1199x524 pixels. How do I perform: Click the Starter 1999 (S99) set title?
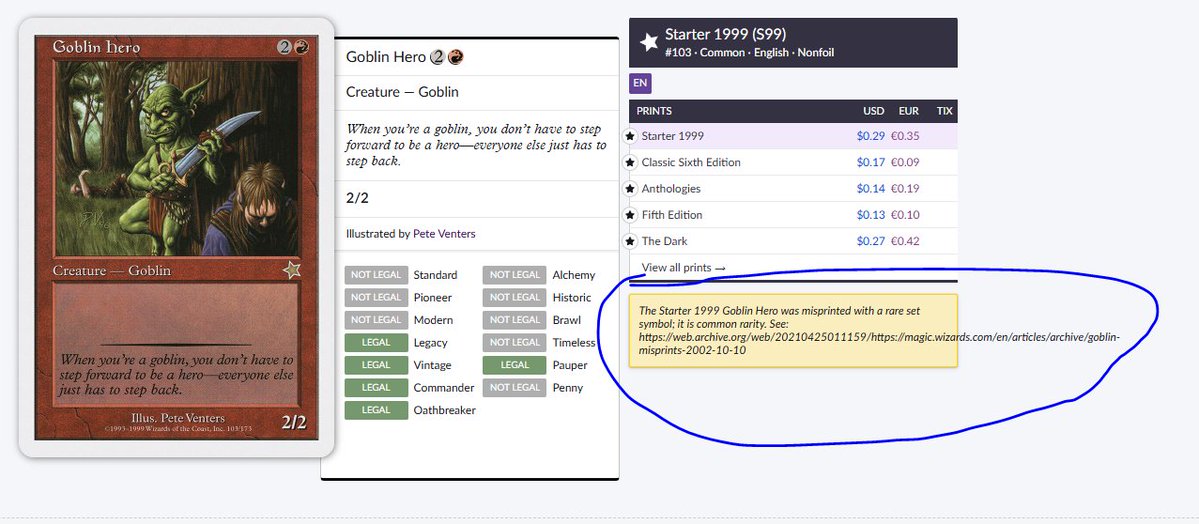[x=726, y=34]
